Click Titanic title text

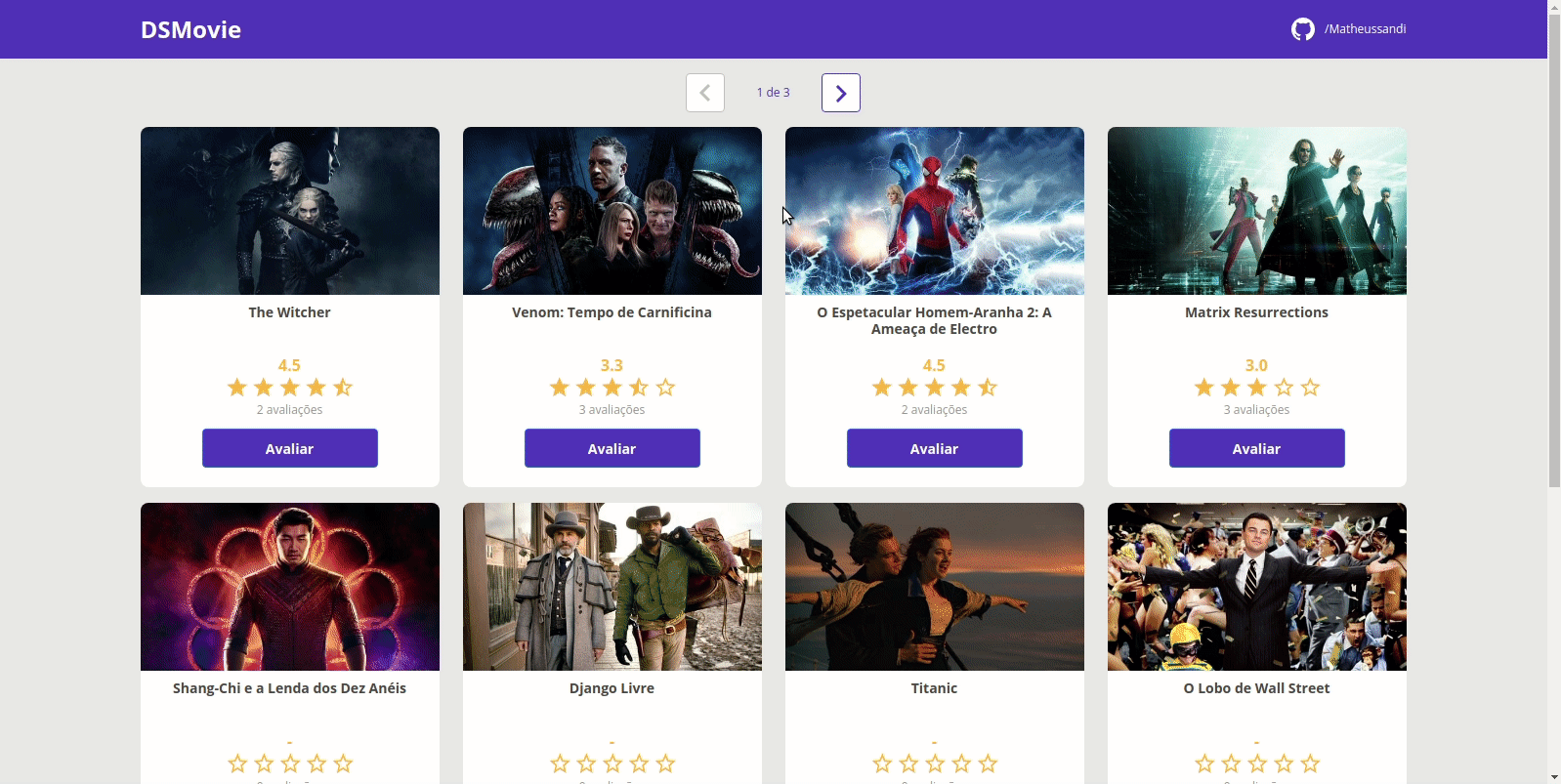935,688
